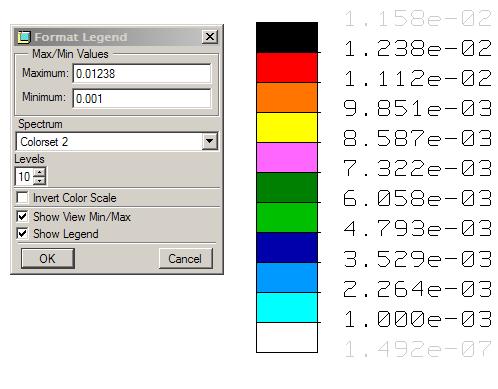Screen dimensions: 498x389
Task: Increase Levels with the up spinner arrow
Action: click(x=40, y=172)
